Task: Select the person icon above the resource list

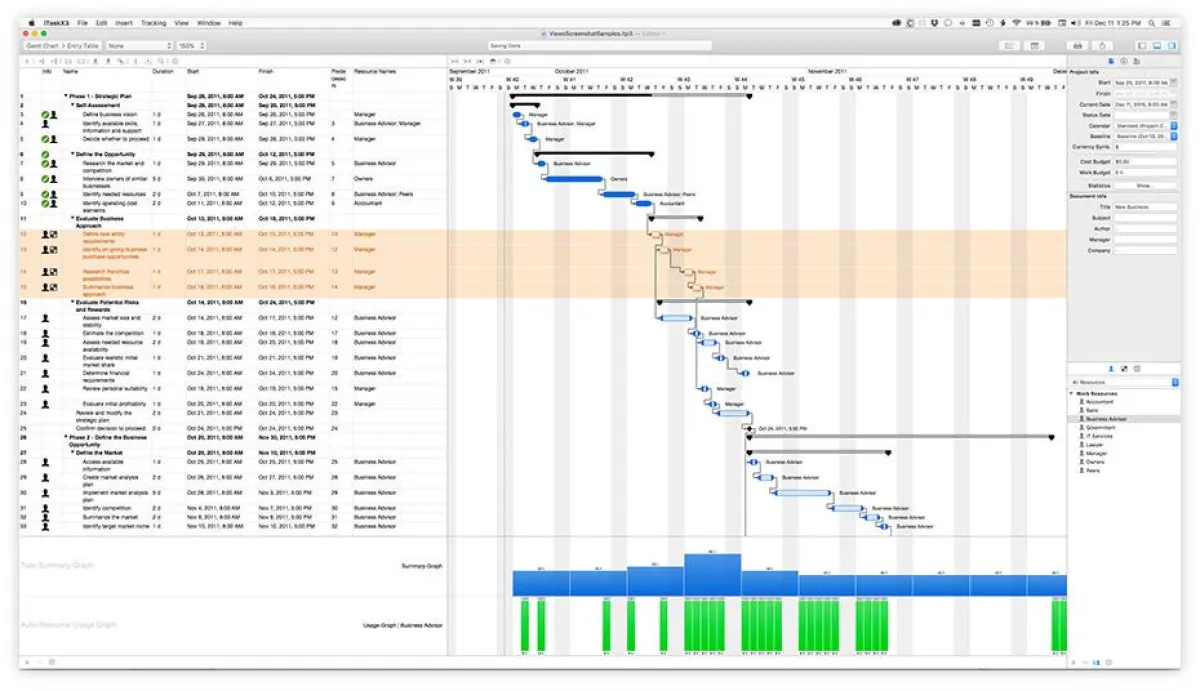Action: pyautogui.click(x=1111, y=368)
